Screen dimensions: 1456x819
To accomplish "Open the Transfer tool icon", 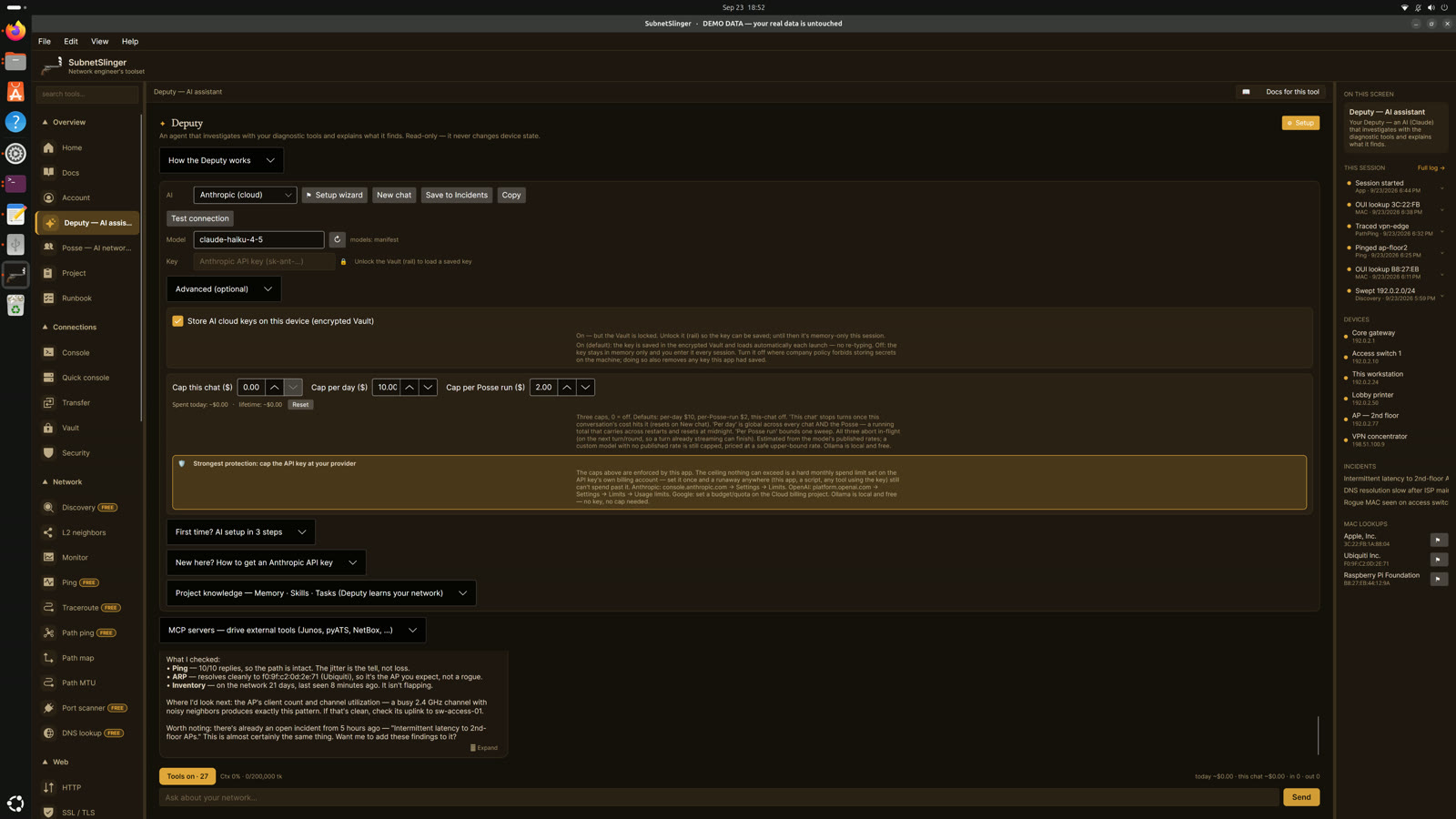I will tap(49, 402).
